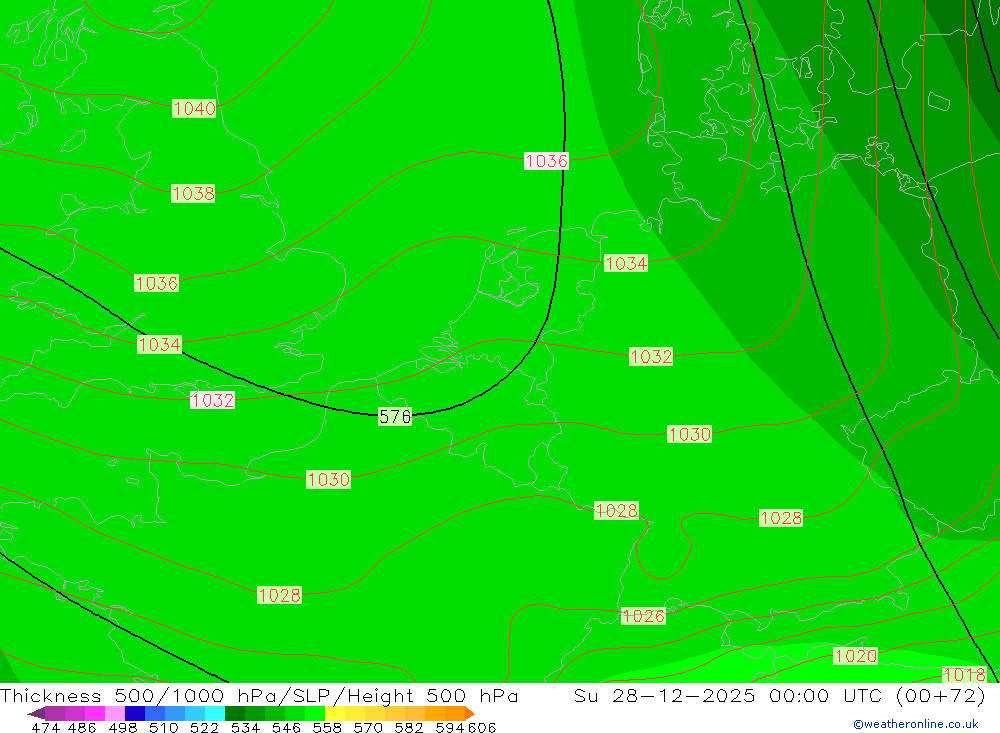Click the 606 legend value

tap(482, 727)
